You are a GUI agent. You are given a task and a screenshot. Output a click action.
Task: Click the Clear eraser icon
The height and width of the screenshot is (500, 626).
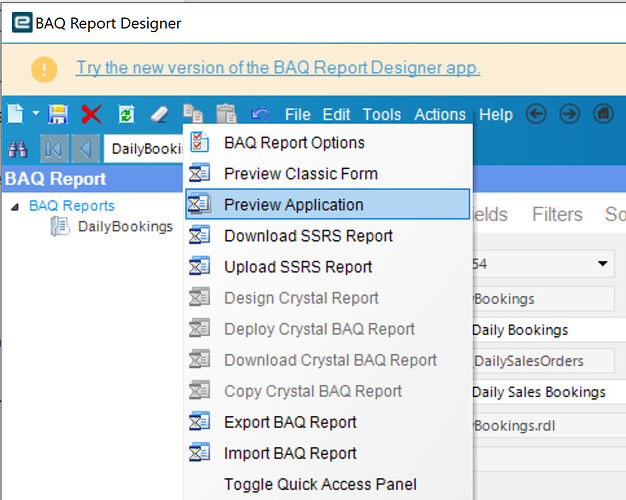coord(160,114)
